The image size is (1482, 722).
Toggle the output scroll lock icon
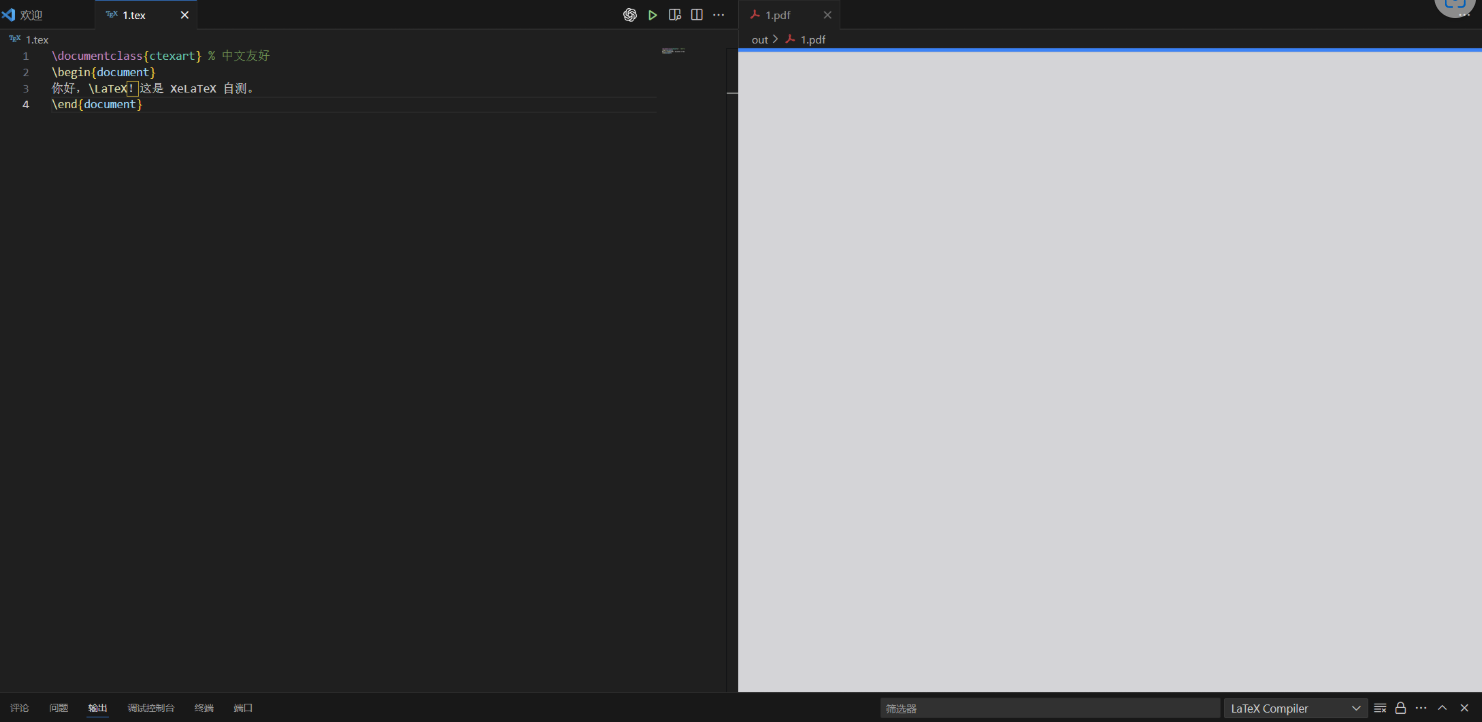click(1401, 708)
